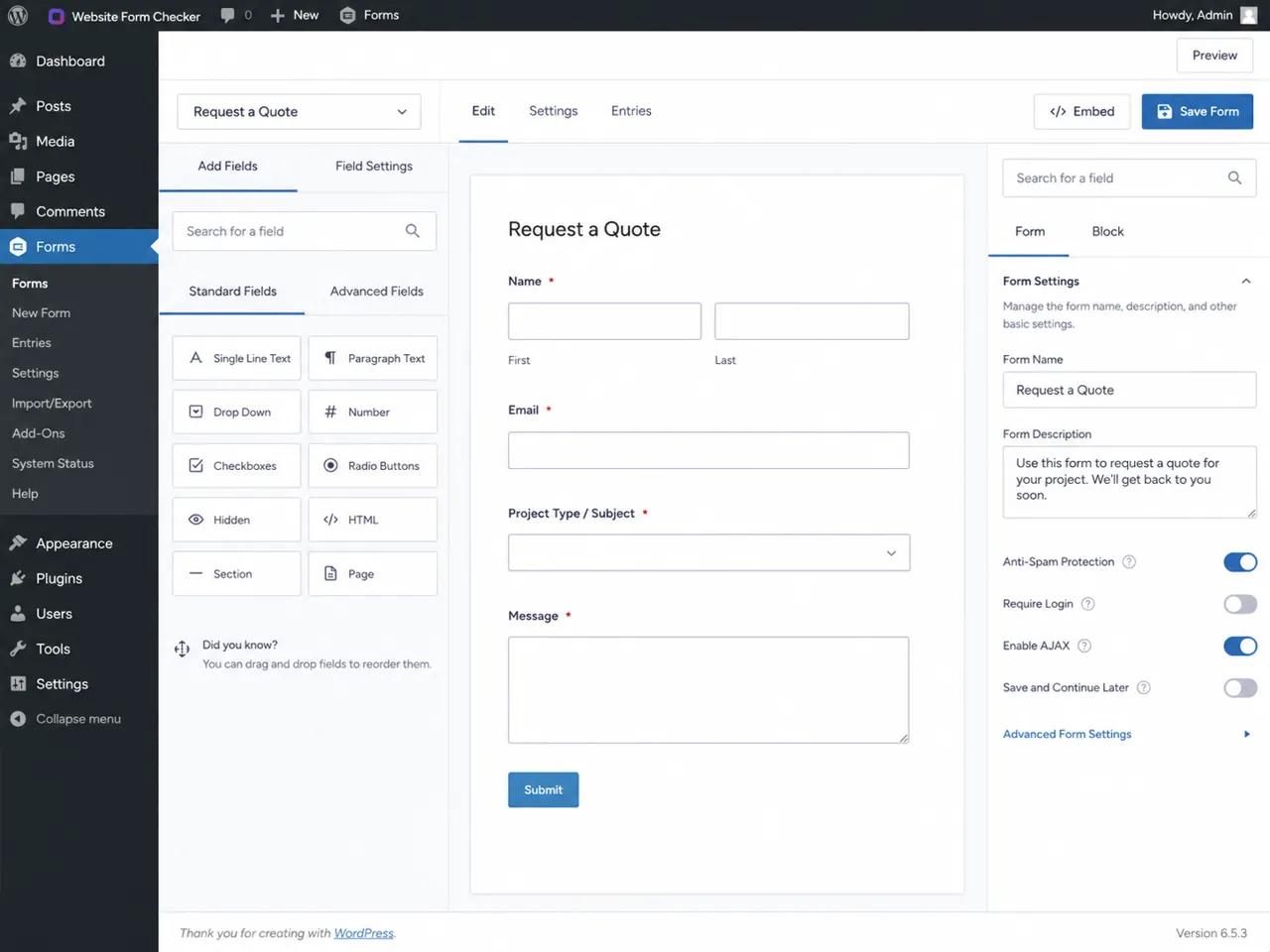The width and height of the screenshot is (1270, 952).
Task: Click the New plus icon in admin bar
Action: tap(278, 16)
